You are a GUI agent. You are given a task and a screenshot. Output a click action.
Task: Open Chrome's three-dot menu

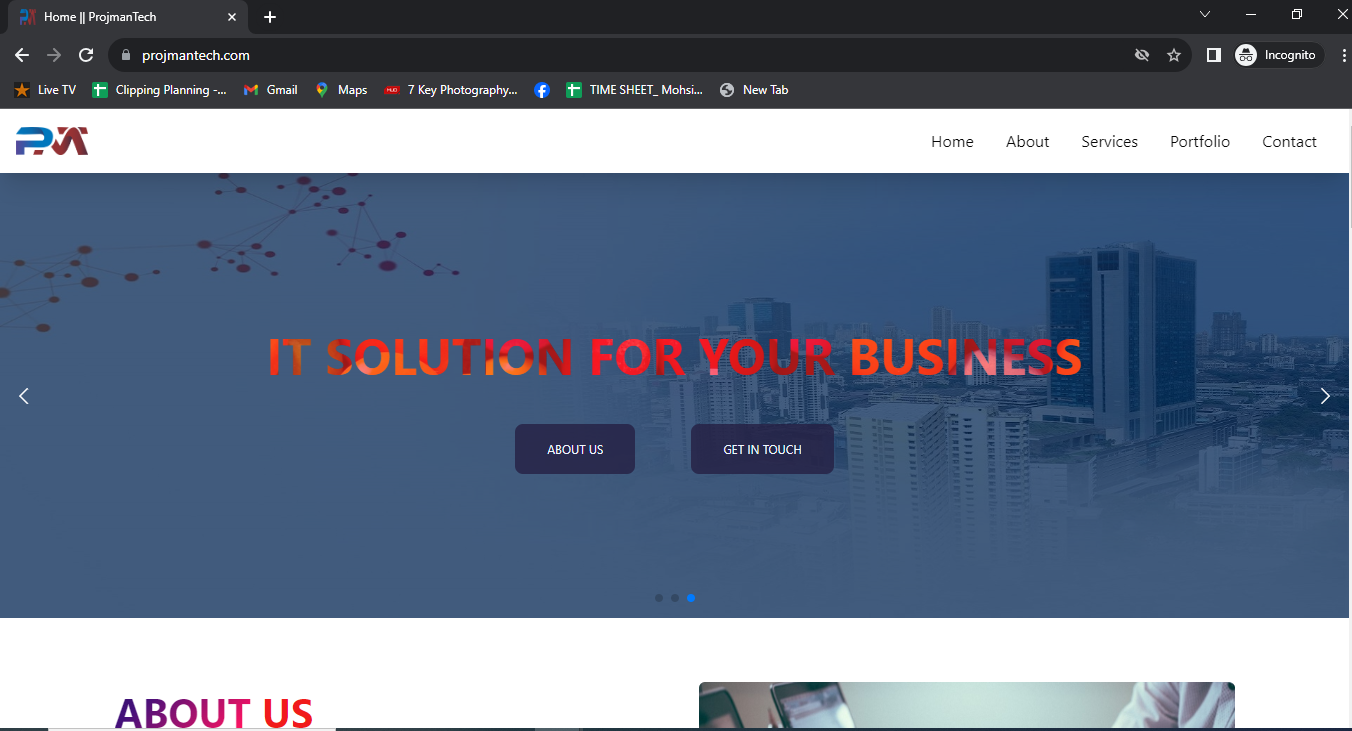tap(1344, 55)
